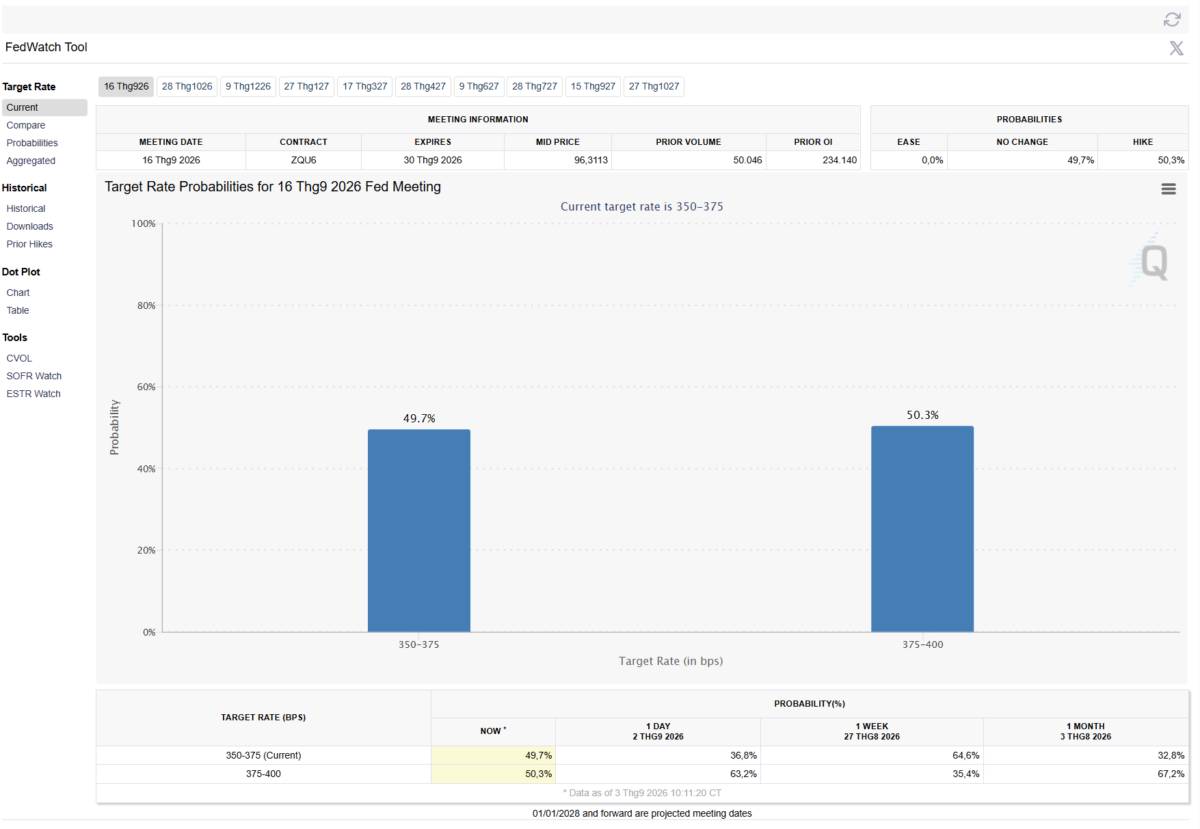Click the '1 MONTH 3 THG8 2026' column header
The height and width of the screenshot is (829, 1200).
(x=1086, y=731)
